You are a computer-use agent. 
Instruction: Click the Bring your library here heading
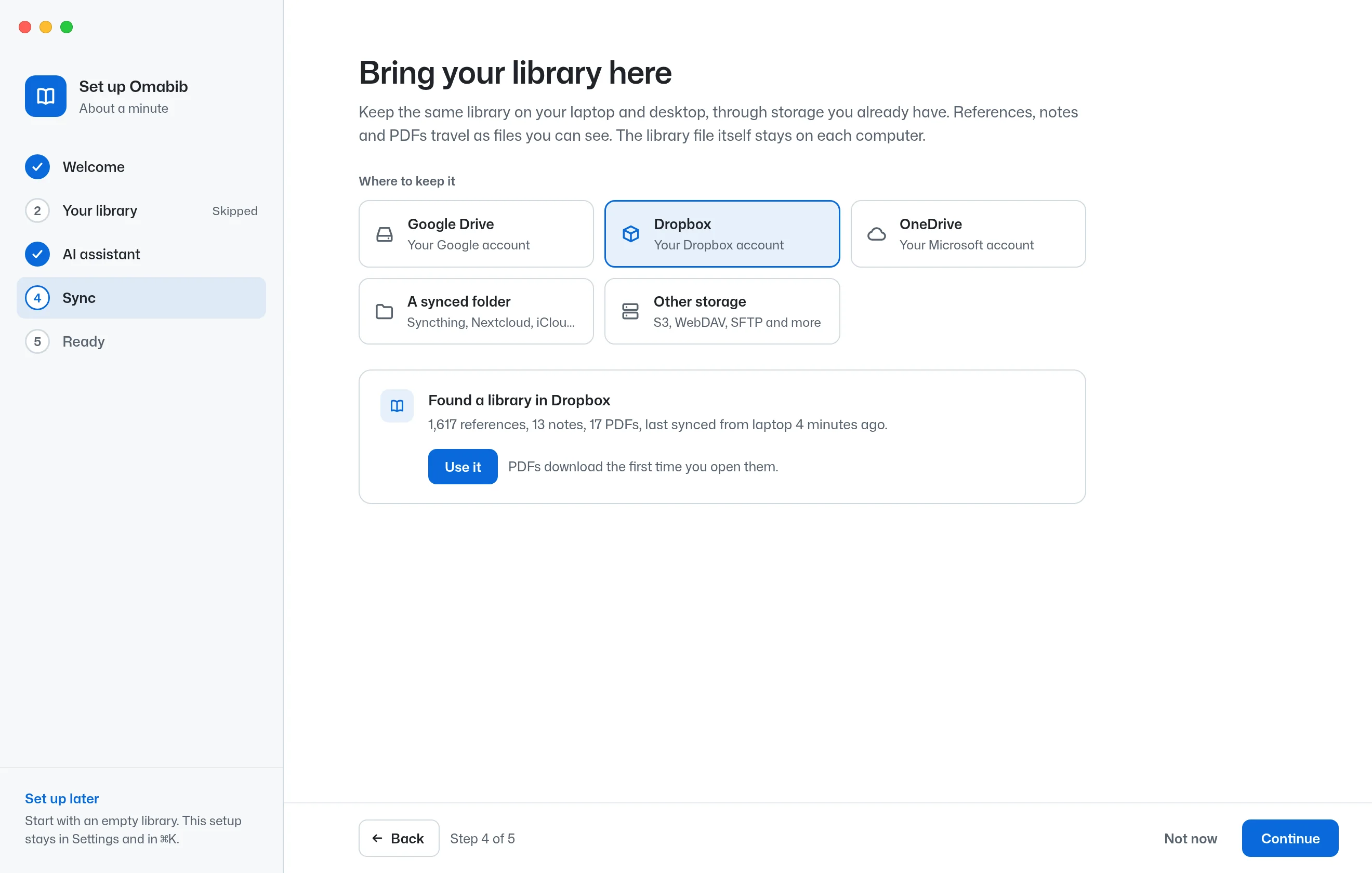515,73
